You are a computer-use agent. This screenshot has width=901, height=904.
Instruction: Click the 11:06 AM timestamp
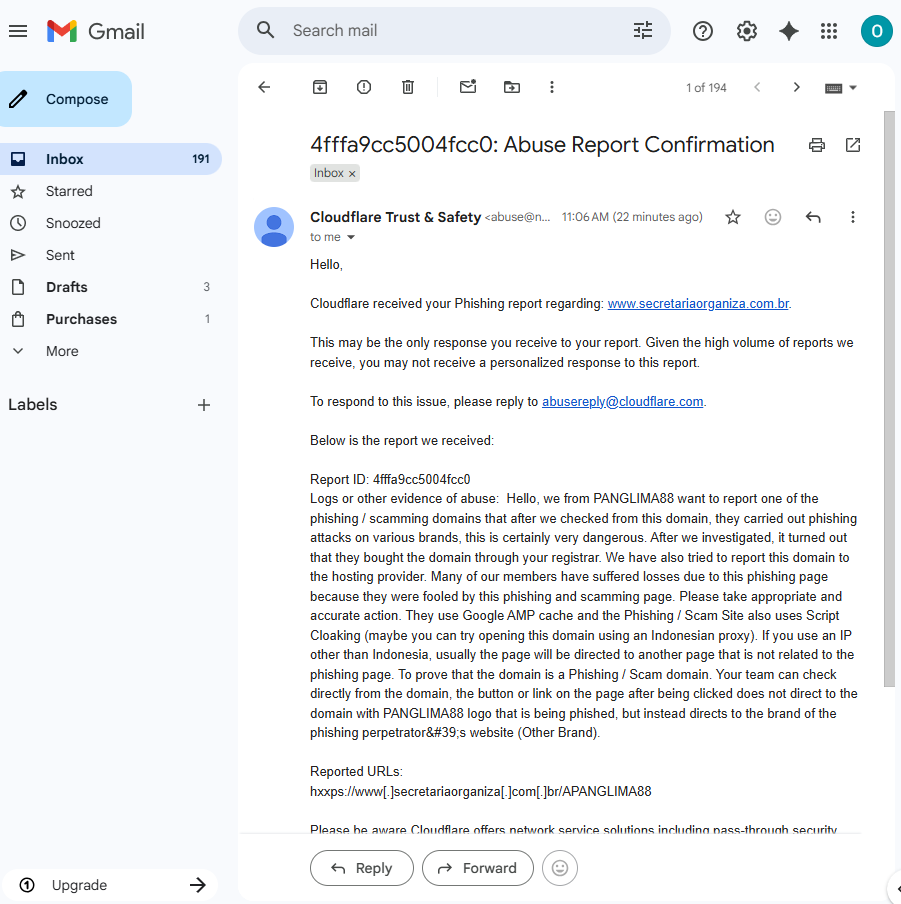click(632, 217)
